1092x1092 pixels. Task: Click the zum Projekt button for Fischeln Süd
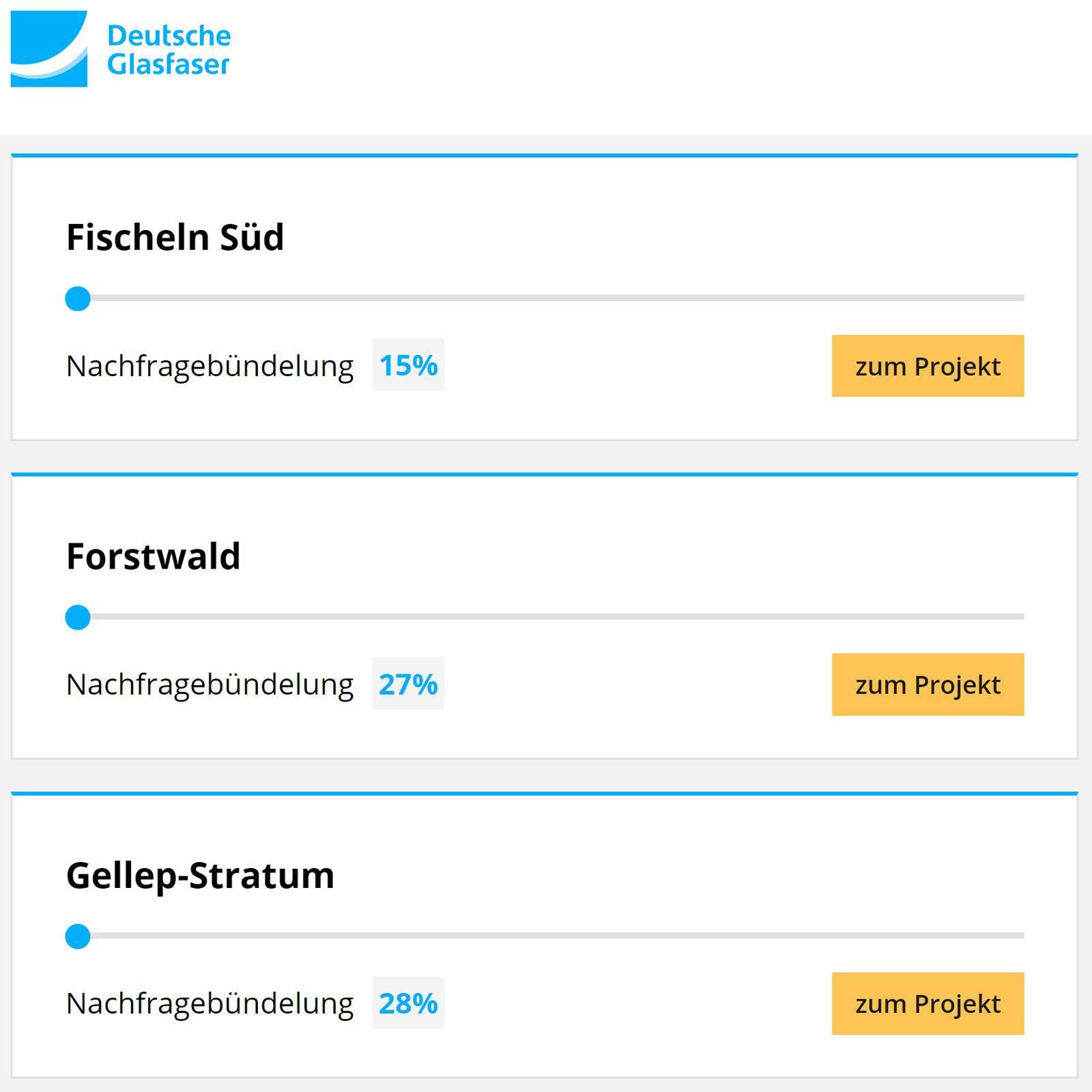coord(927,367)
